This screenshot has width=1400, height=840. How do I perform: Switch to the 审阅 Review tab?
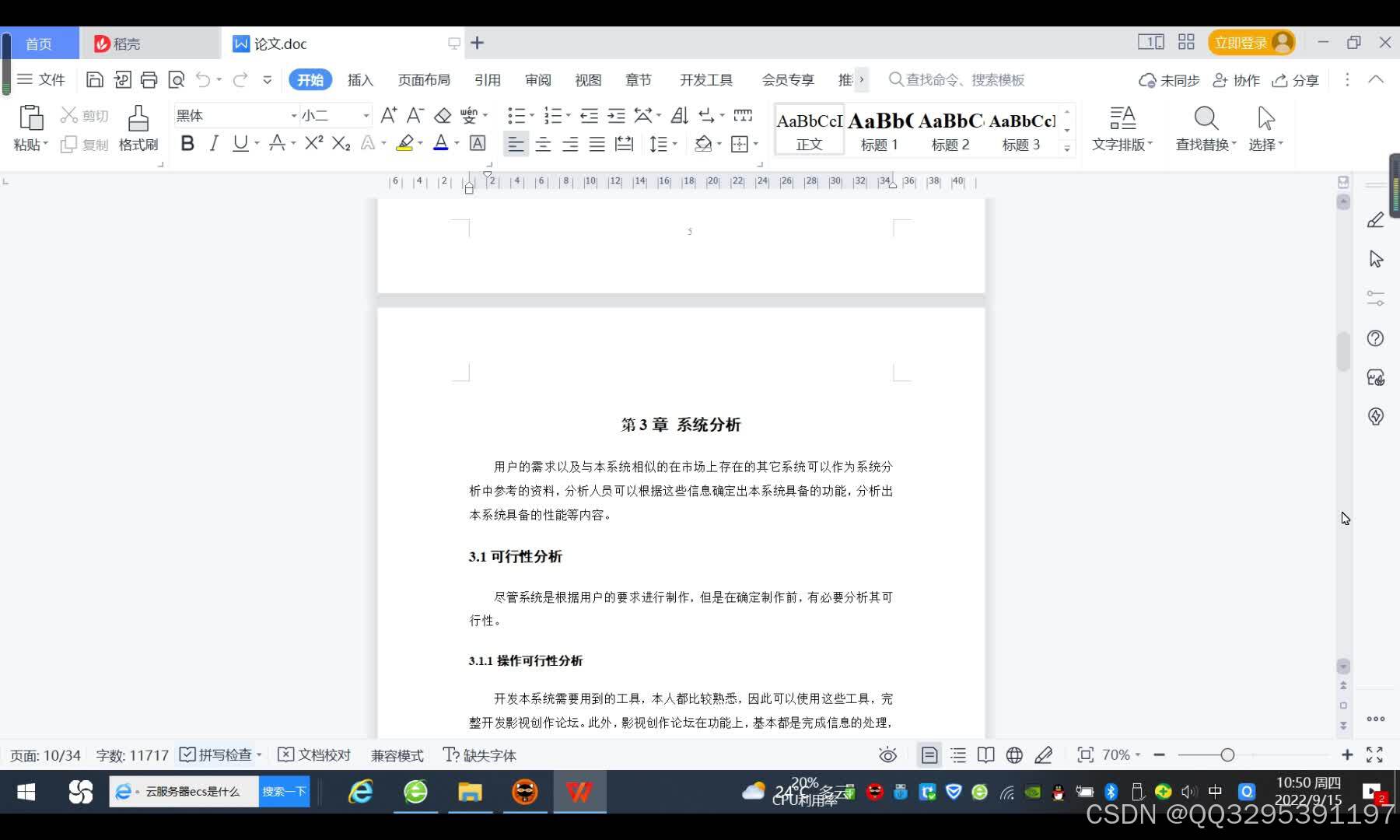click(538, 80)
